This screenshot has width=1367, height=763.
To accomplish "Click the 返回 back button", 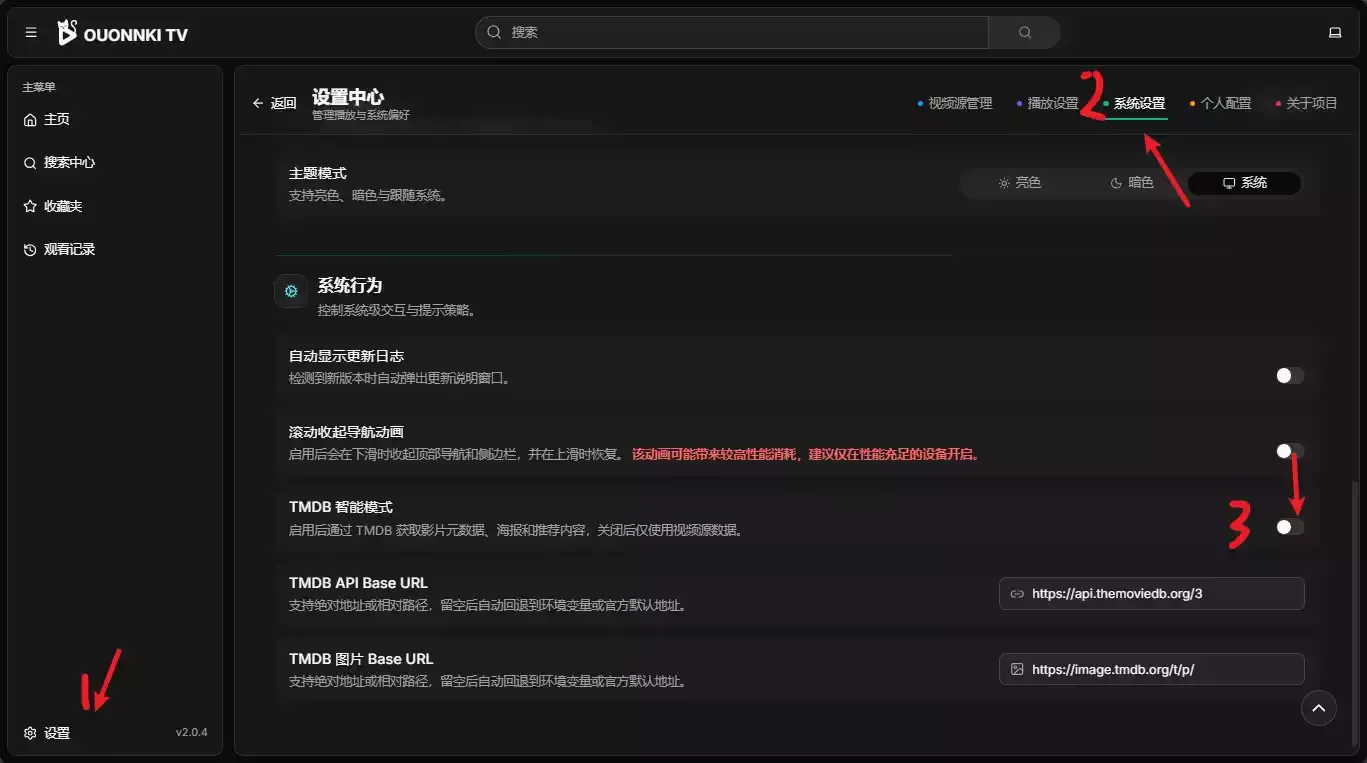I will tap(274, 103).
